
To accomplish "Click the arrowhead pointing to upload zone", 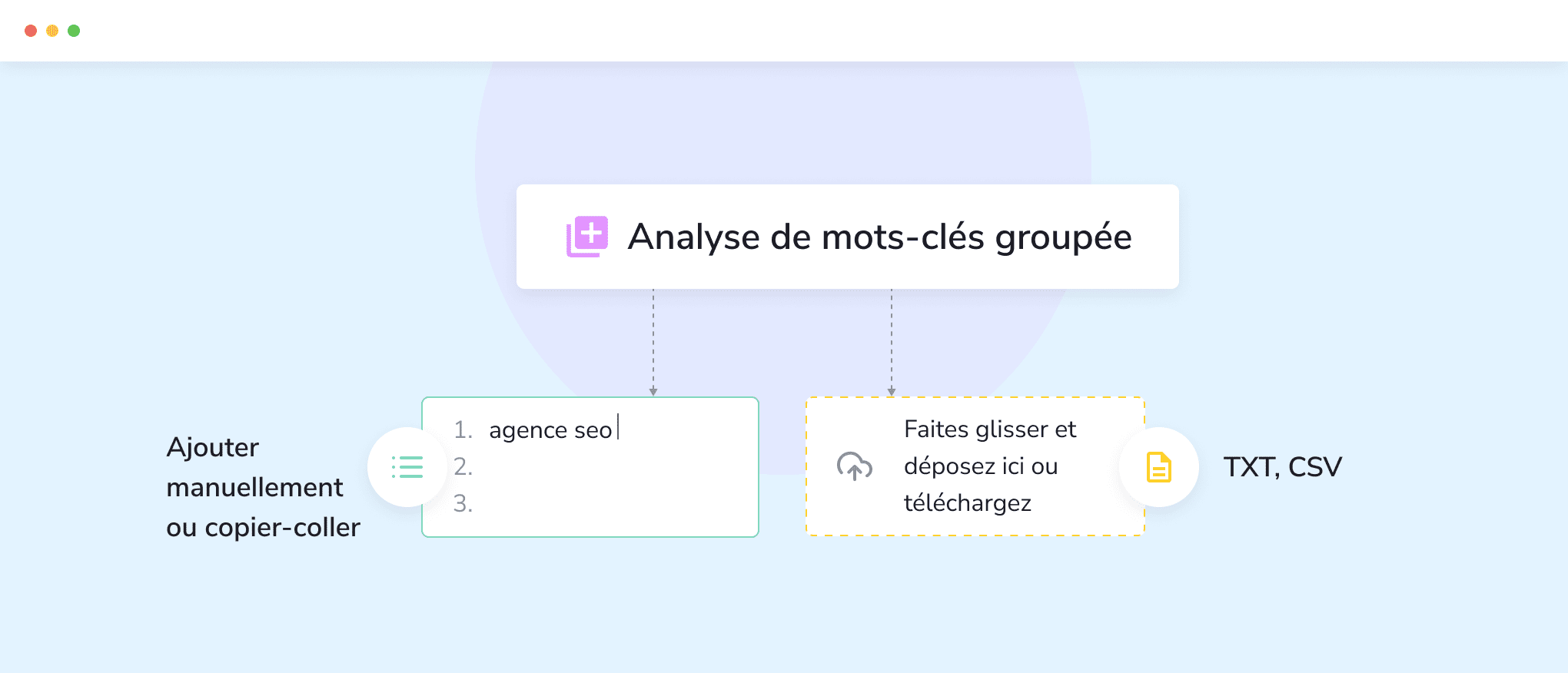I will tap(892, 392).
